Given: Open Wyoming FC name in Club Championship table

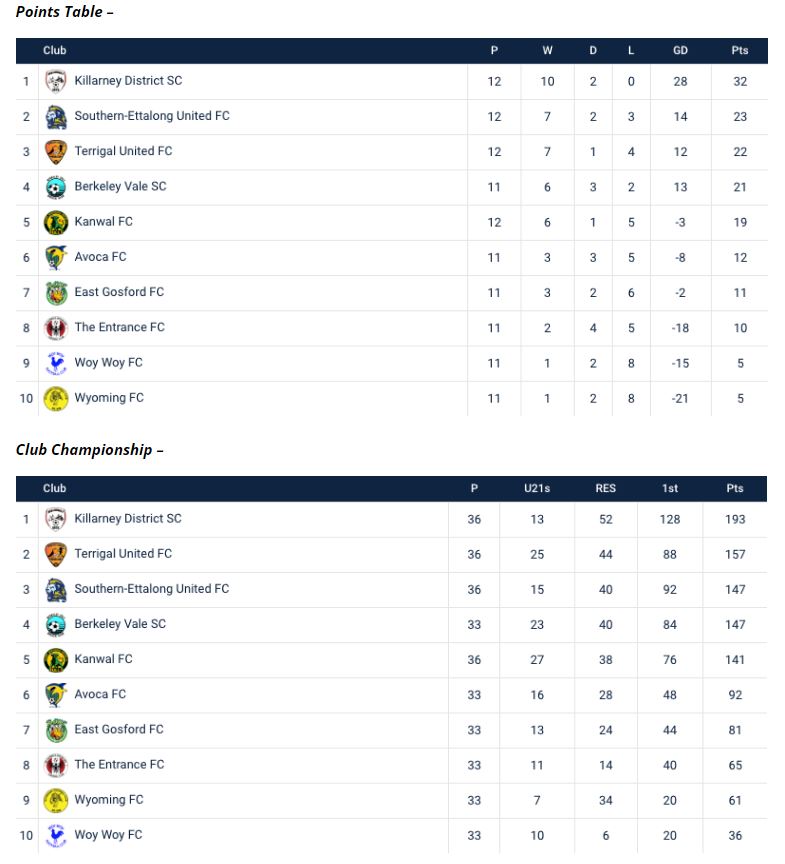Looking at the screenshot, I should click(x=109, y=799).
